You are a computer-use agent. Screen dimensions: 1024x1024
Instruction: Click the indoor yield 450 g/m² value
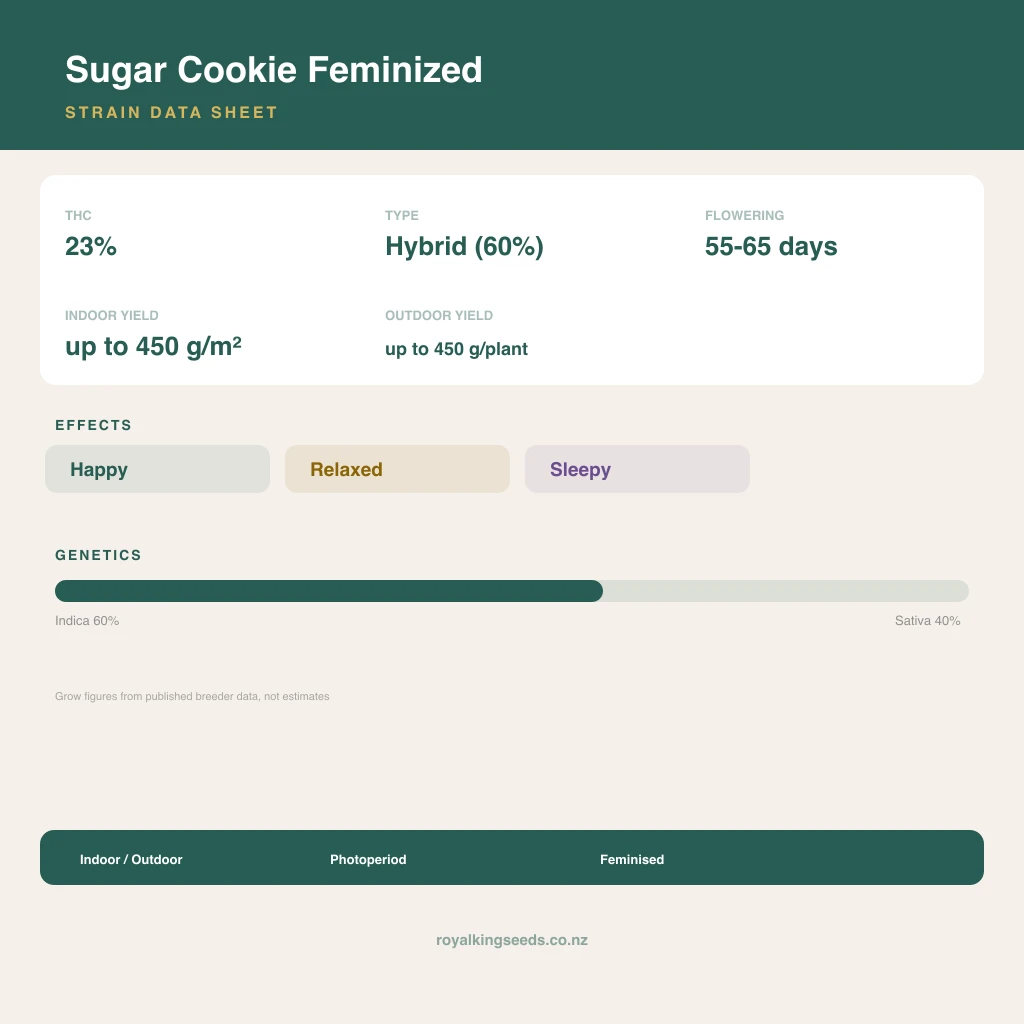click(153, 347)
